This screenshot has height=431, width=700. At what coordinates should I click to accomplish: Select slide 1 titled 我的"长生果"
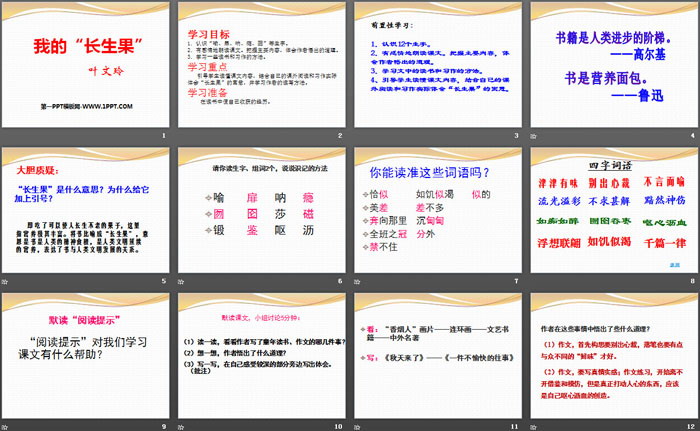tap(85, 65)
